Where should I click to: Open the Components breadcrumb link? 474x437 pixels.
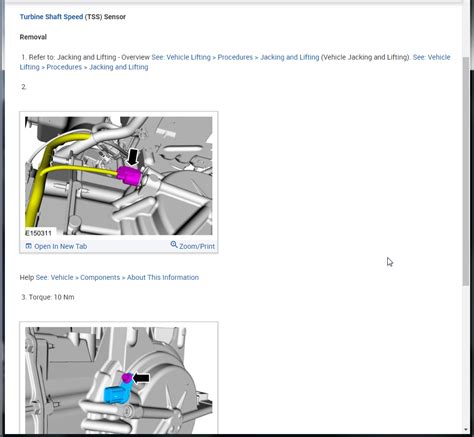[100, 277]
